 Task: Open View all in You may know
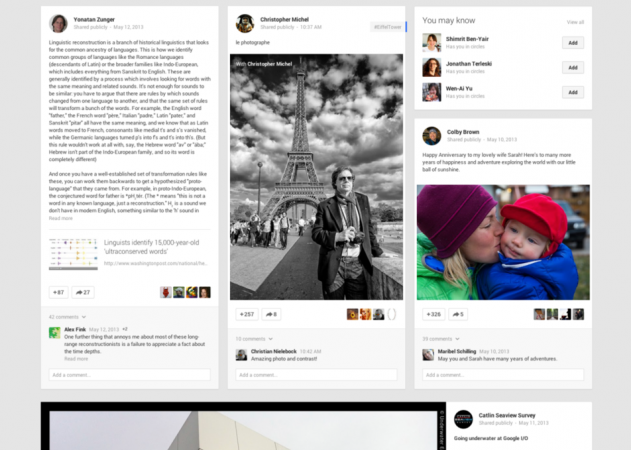pos(575,21)
